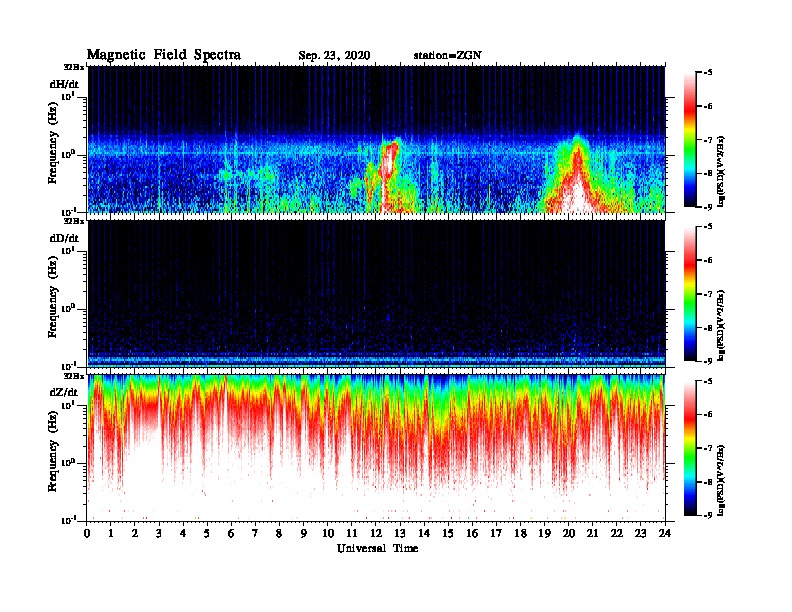The image size is (792, 612).
Task: Click time axis tick label "3"
Action: (x=159, y=534)
